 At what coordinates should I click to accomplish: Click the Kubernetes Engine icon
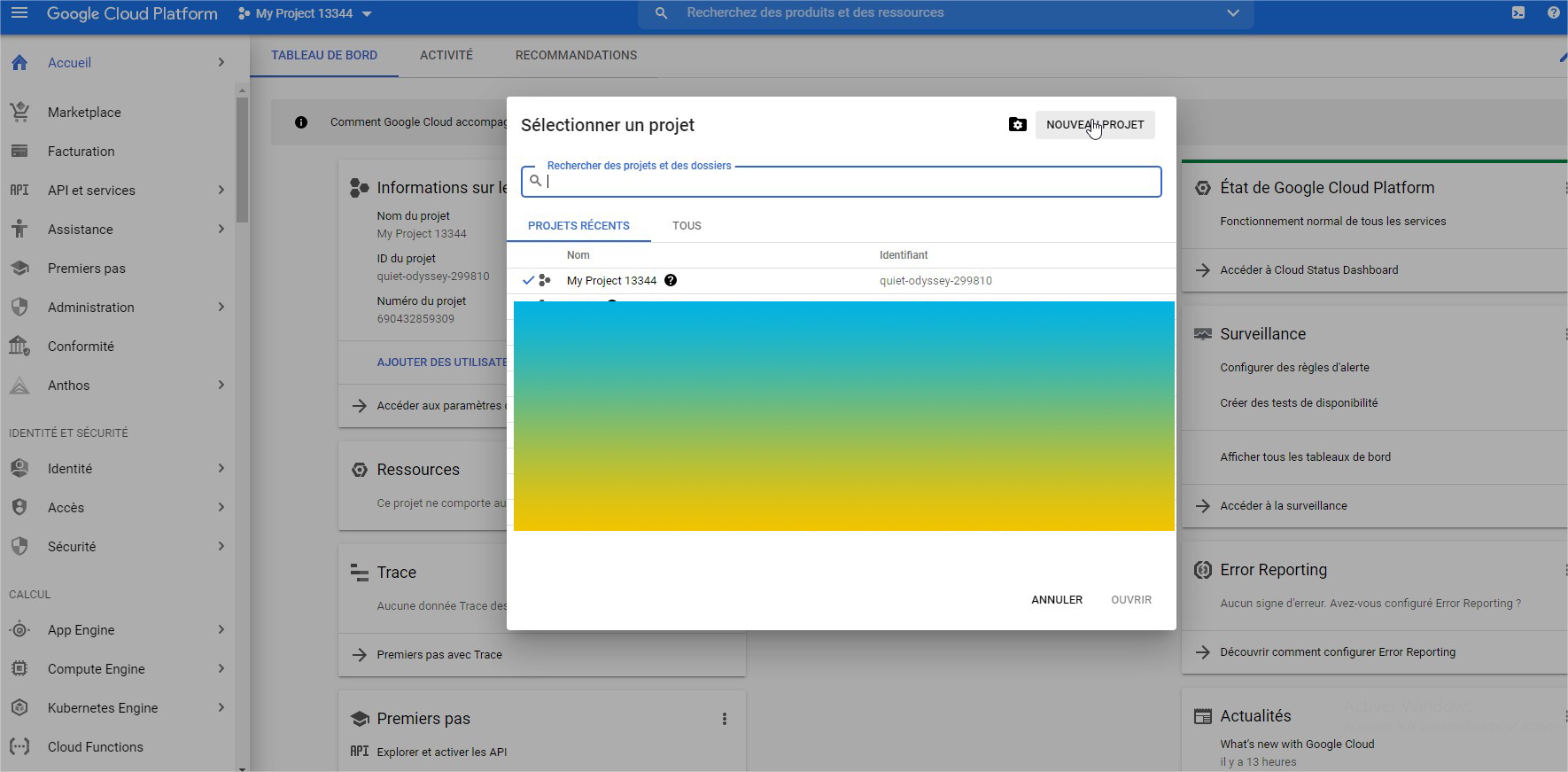pyautogui.click(x=19, y=707)
